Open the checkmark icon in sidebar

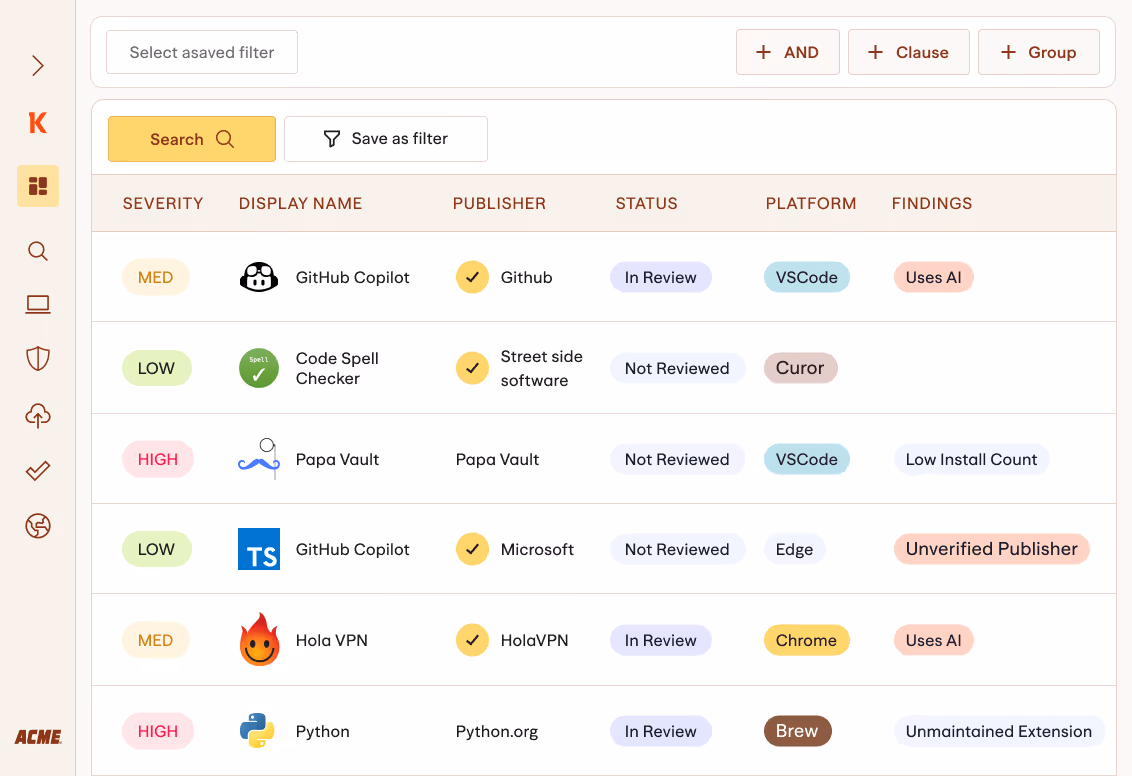click(x=38, y=471)
